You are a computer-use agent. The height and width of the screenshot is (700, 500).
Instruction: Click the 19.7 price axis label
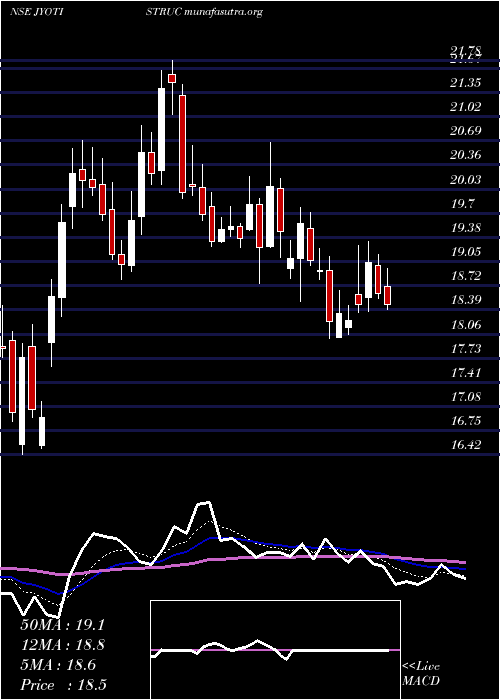[x=462, y=204]
